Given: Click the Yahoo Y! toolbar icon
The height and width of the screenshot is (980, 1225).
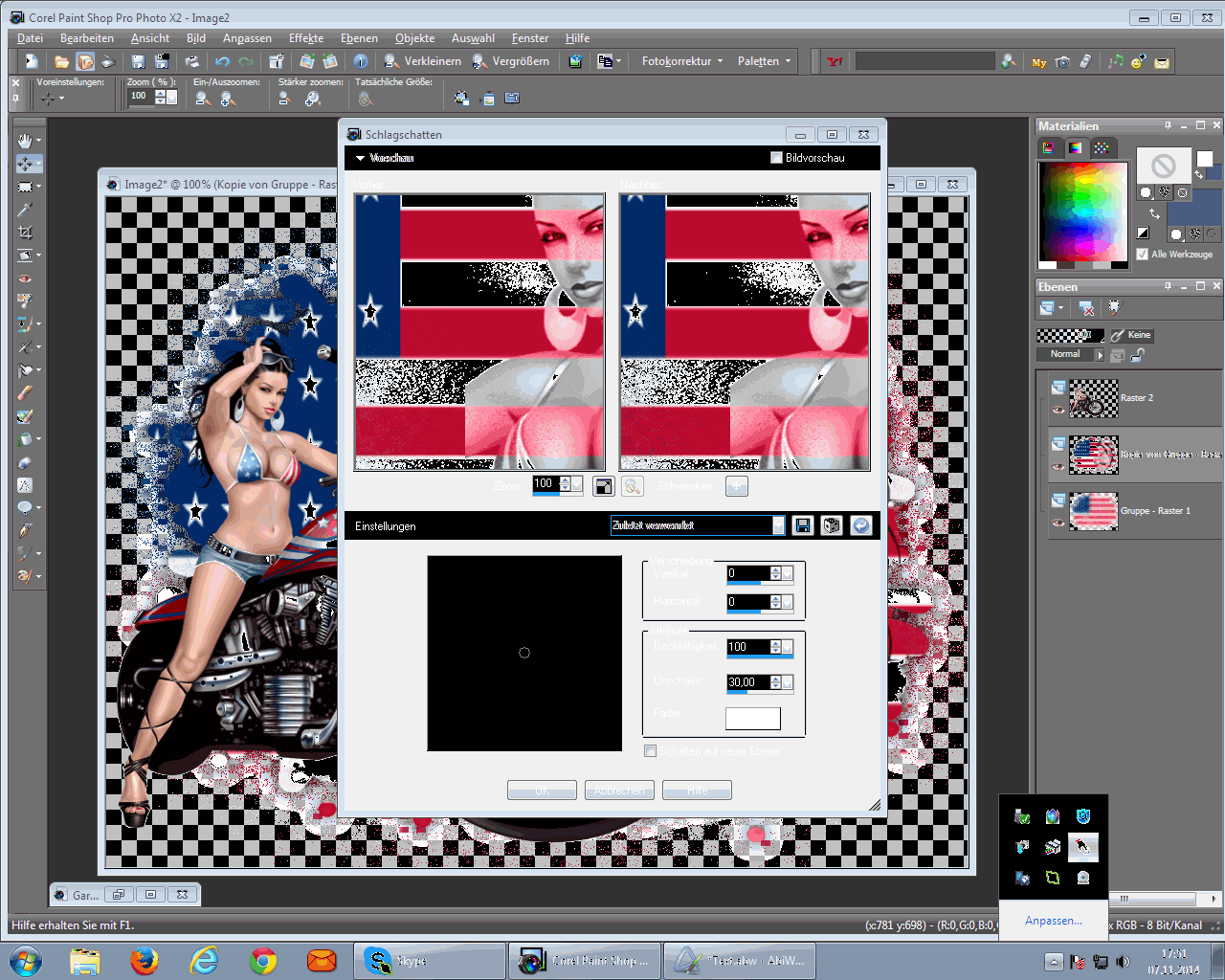Looking at the screenshot, I should [835, 61].
